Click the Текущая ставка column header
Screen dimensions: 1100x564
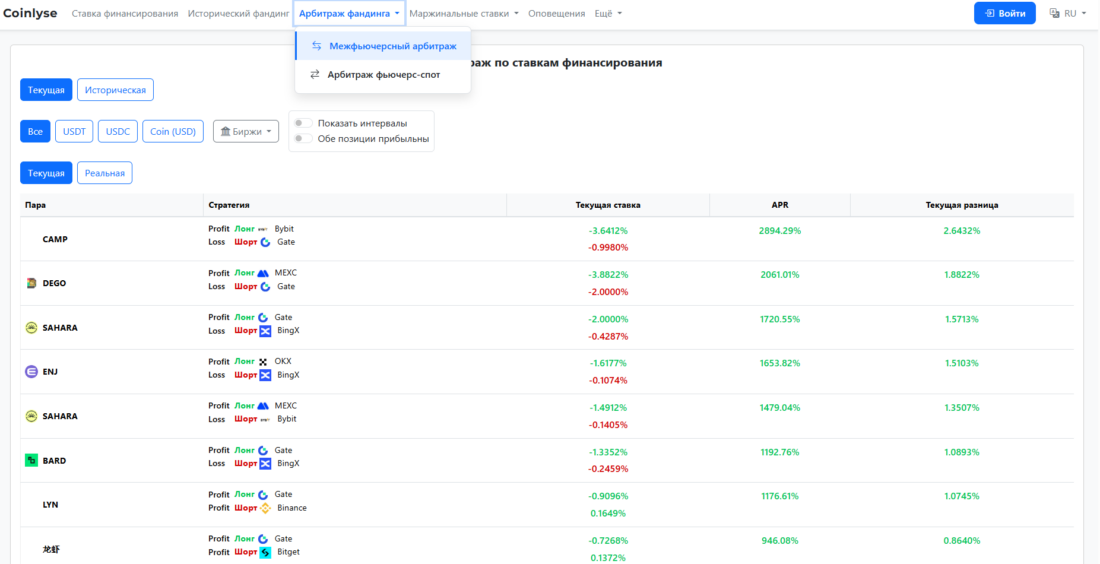(608, 205)
